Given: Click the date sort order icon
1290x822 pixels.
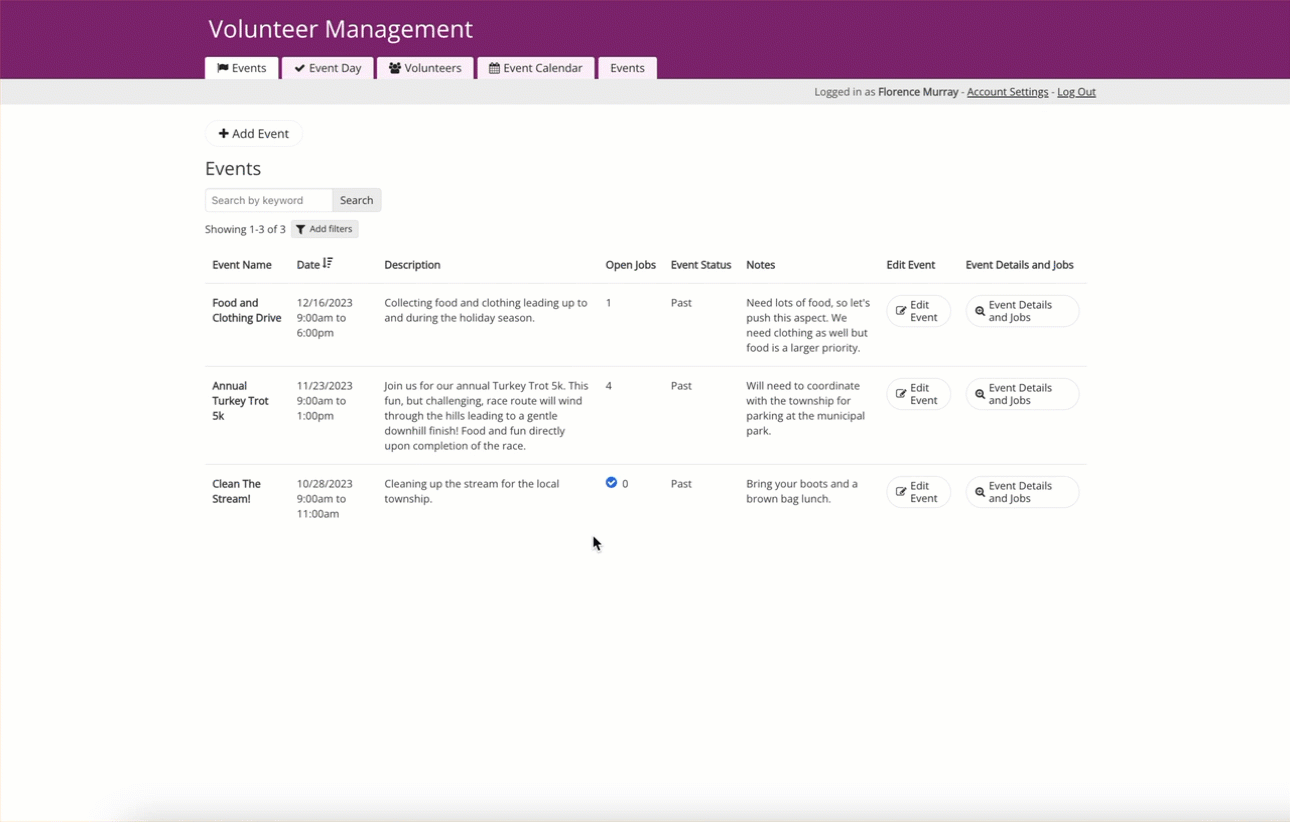Looking at the screenshot, I should click(328, 264).
